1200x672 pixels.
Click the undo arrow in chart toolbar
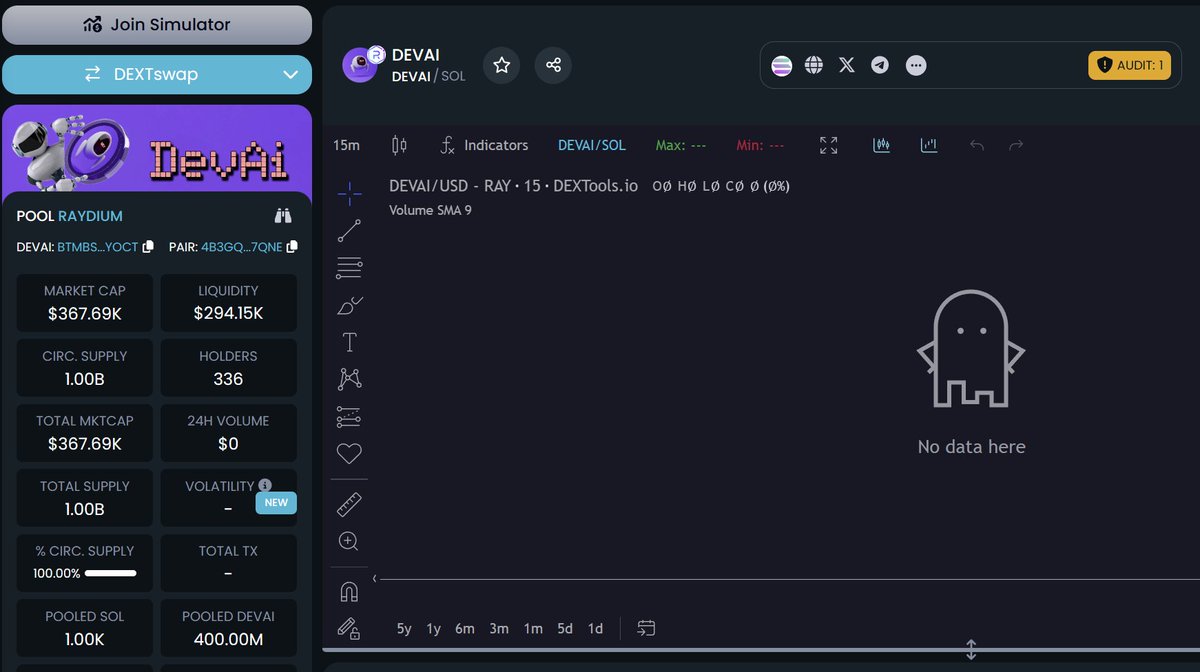tap(977, 146)
